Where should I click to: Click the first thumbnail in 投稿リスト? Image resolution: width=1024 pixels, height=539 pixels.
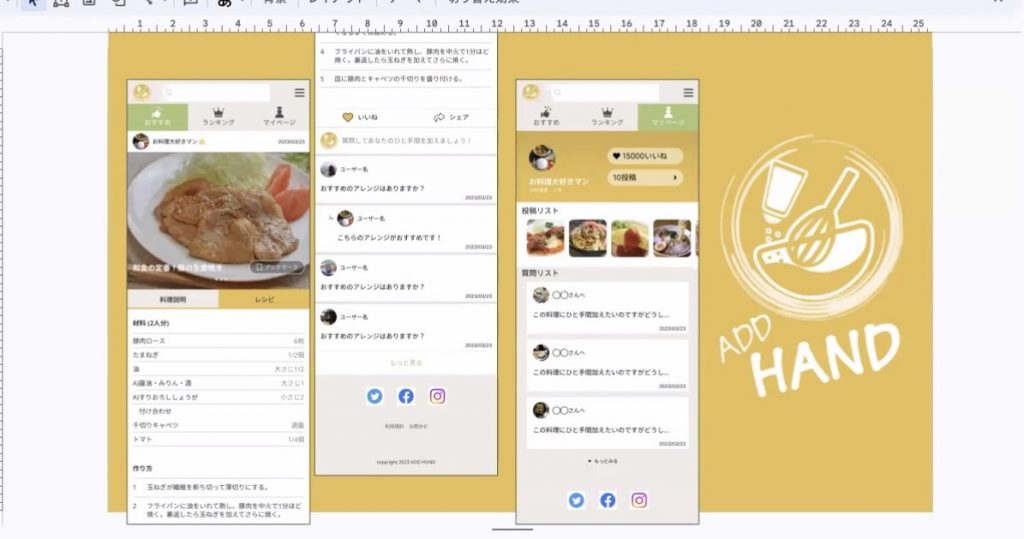coord(545,238)
